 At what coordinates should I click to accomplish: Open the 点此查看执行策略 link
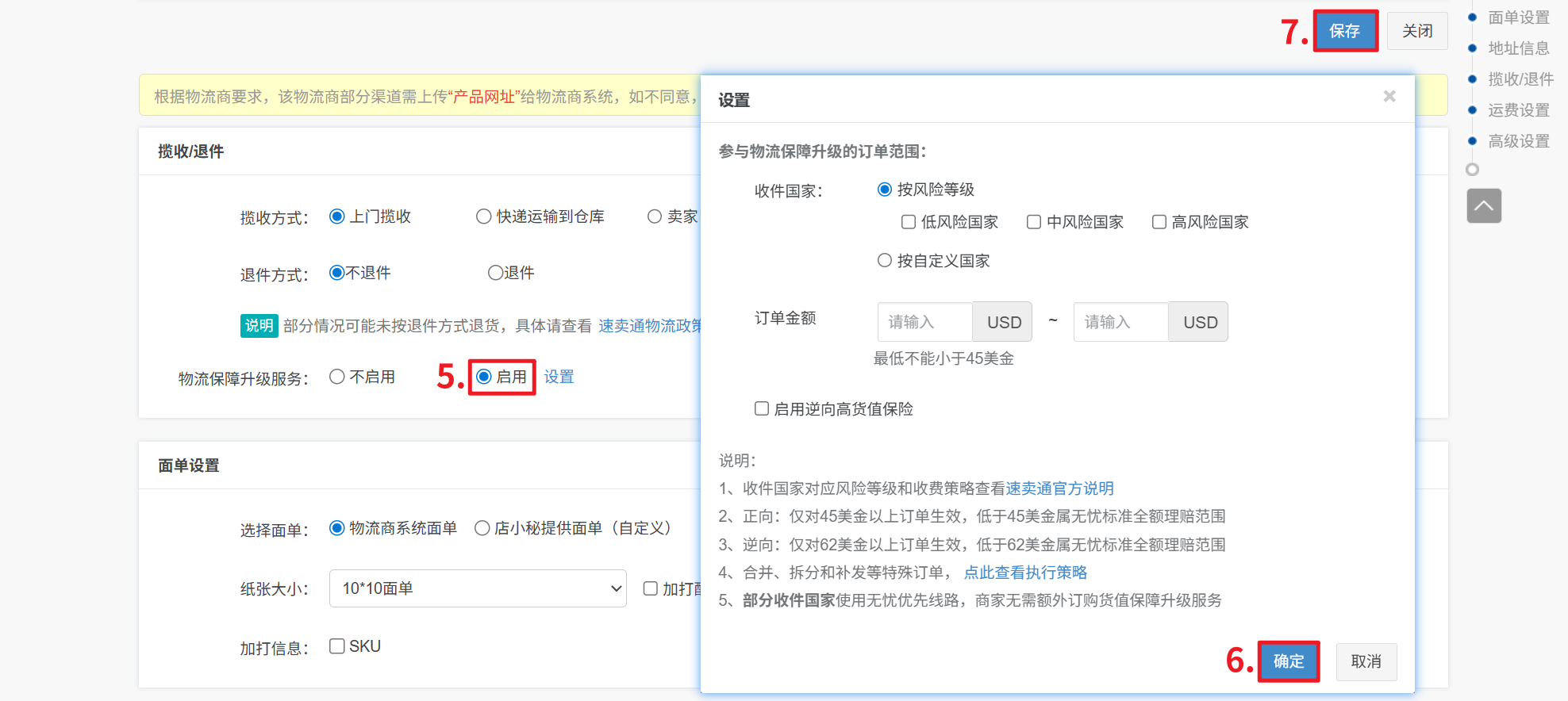1024,573
